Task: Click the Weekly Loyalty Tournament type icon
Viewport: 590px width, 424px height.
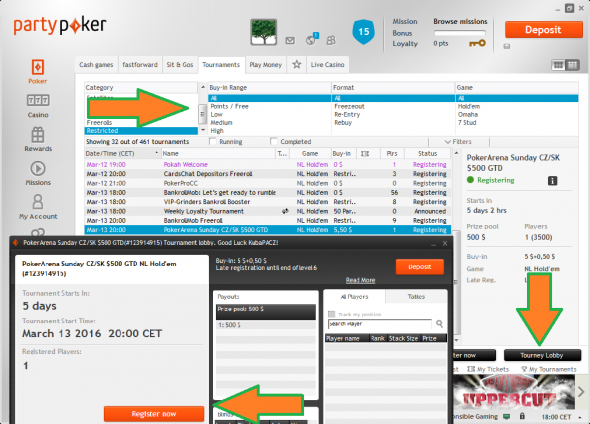Action: (x=285, y=211)
